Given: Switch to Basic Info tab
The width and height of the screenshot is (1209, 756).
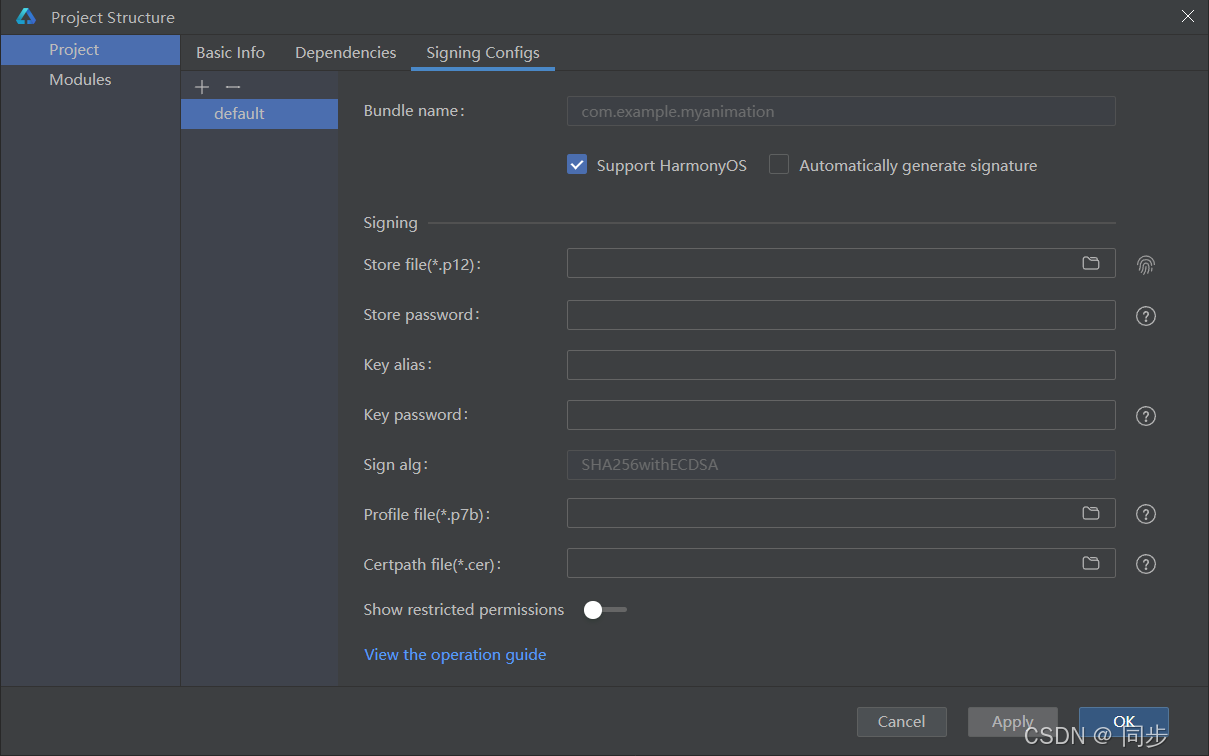Looking at the screenshot, I should point(230,53).
